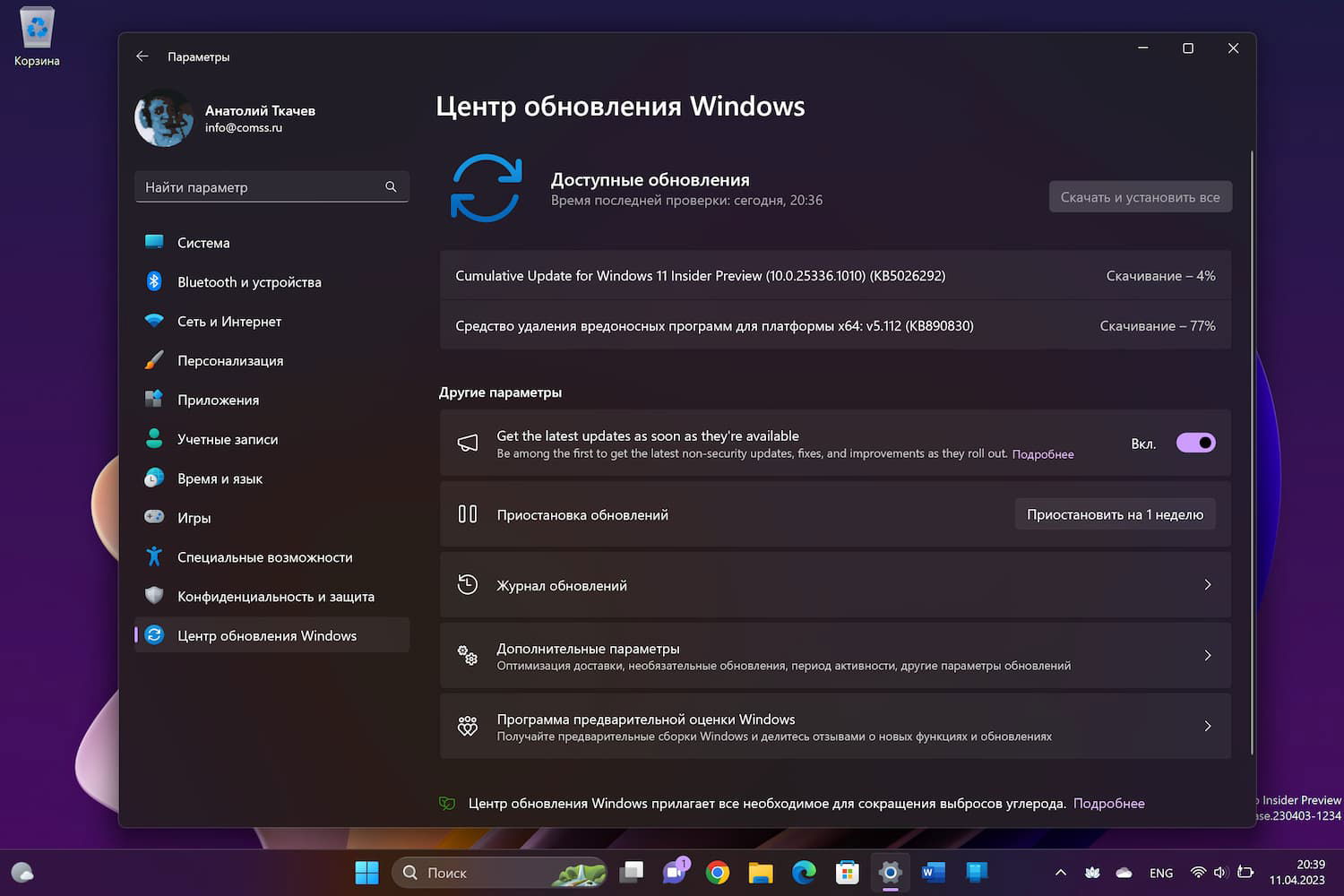Viewport: 1344px width, 896px height.
Task: Open Word from the taskbar
Action: [x=933, y=873]
